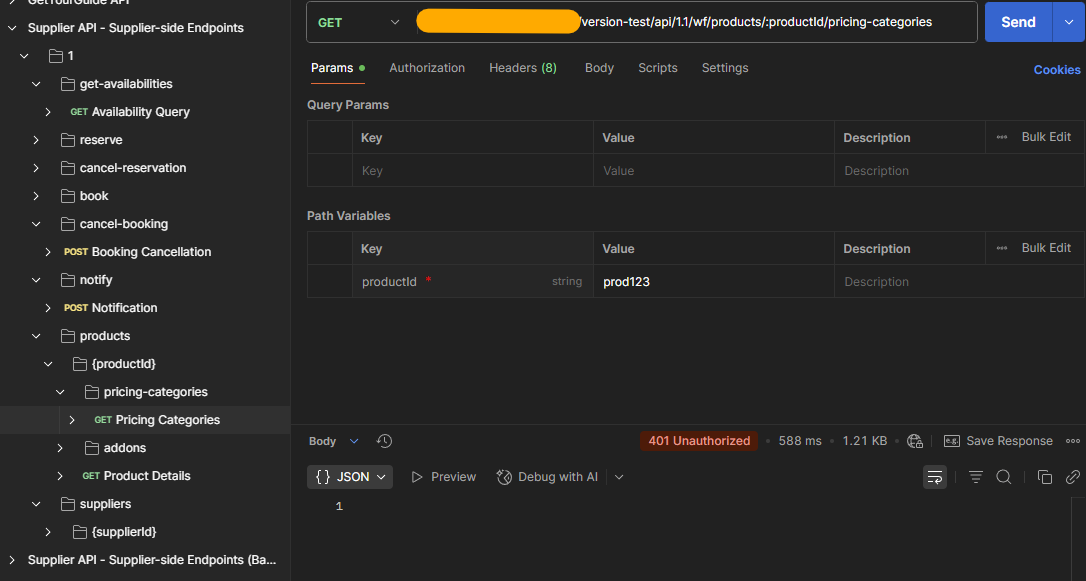Edit the productId value prod123

tap(713, 282)
